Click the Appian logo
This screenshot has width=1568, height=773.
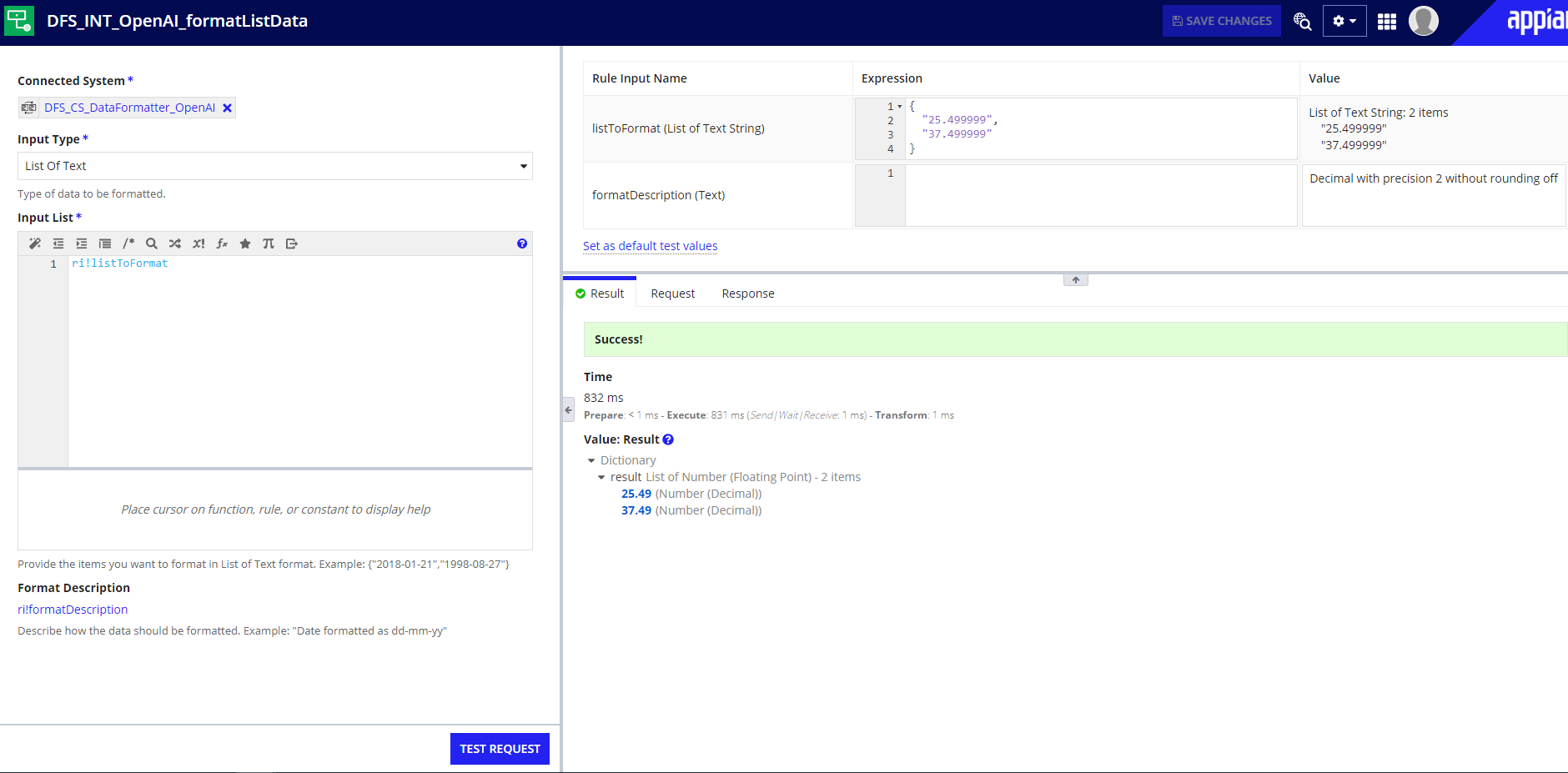[1536, 20]
